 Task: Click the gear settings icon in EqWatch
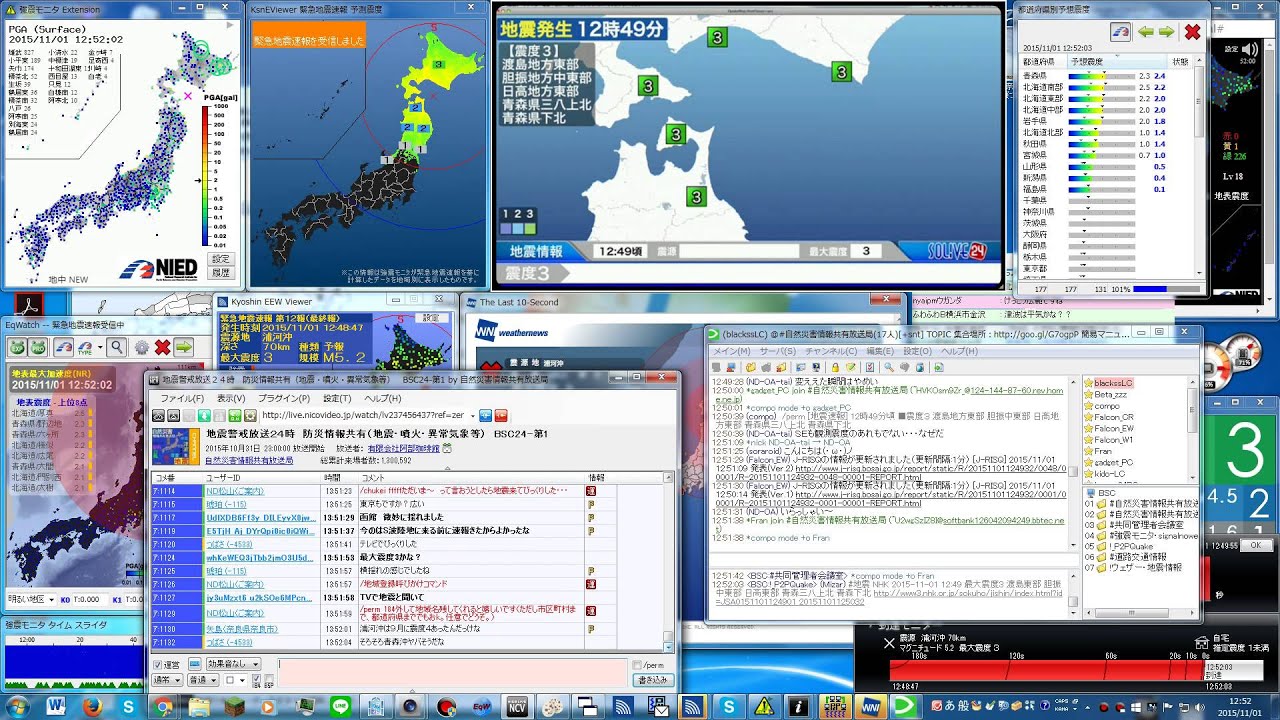point(141,347)
